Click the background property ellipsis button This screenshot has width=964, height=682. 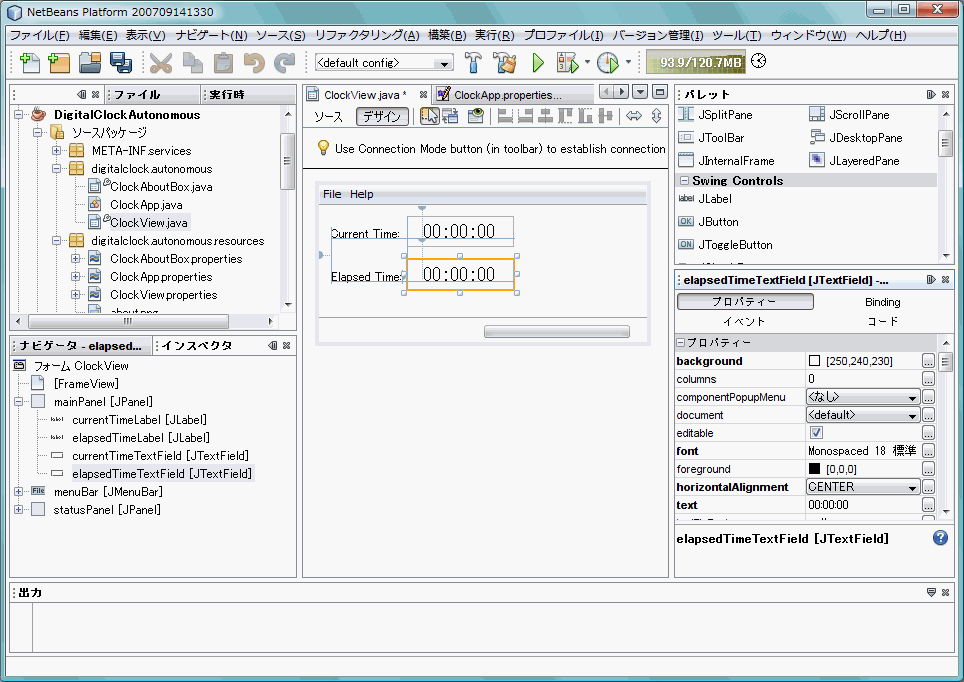tap(928, 361)
